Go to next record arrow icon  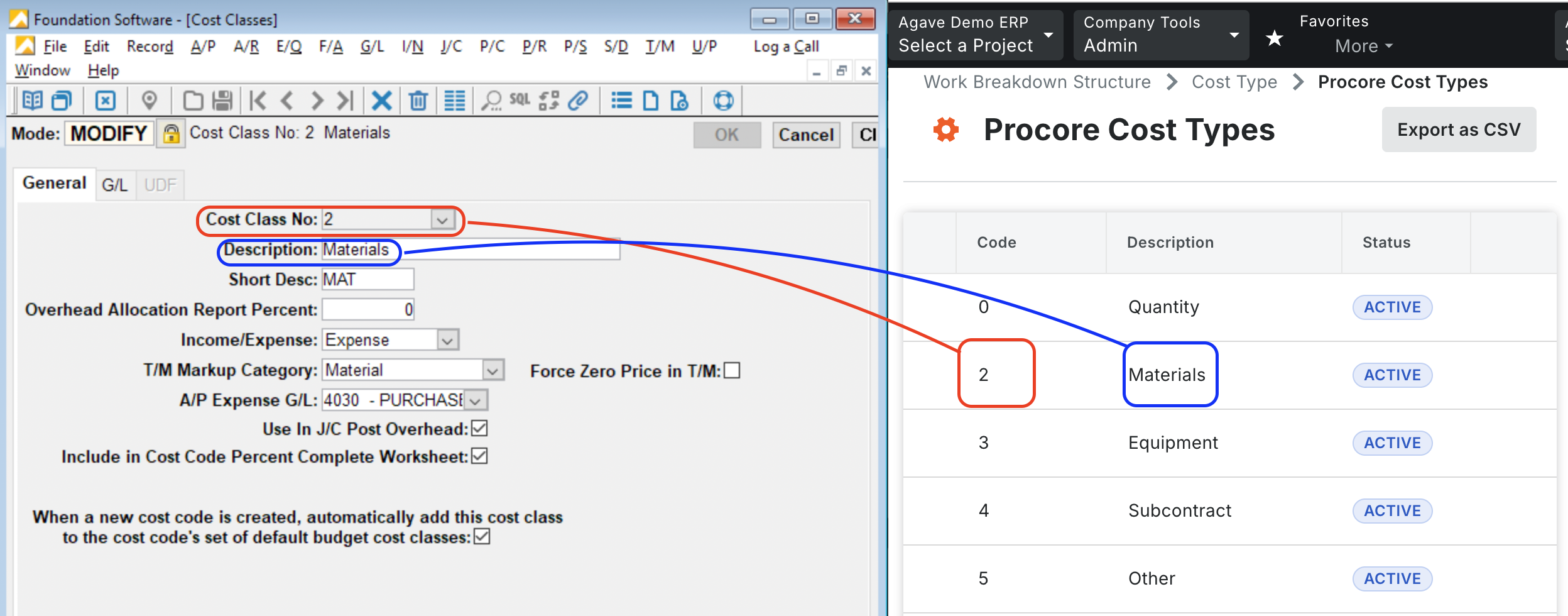[x=317, y=101]
